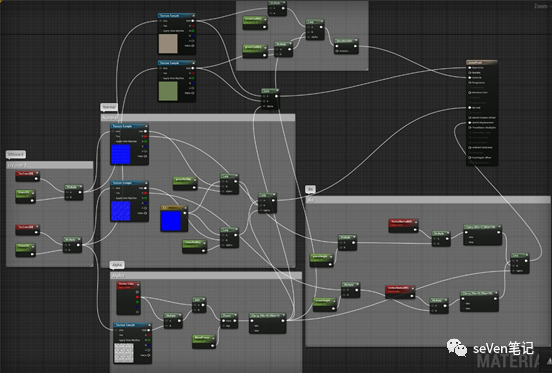Click the Pixel Depth Offset pin
Image resolution: width=552 pixels, height=373 pixels.
(470, 157)
